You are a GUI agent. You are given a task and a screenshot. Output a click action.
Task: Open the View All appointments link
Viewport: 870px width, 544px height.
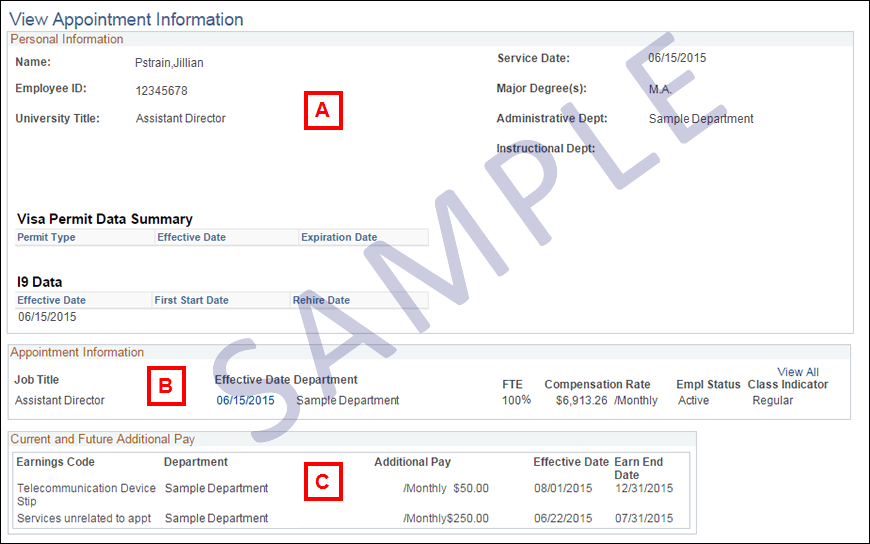[x=798, y=372]
